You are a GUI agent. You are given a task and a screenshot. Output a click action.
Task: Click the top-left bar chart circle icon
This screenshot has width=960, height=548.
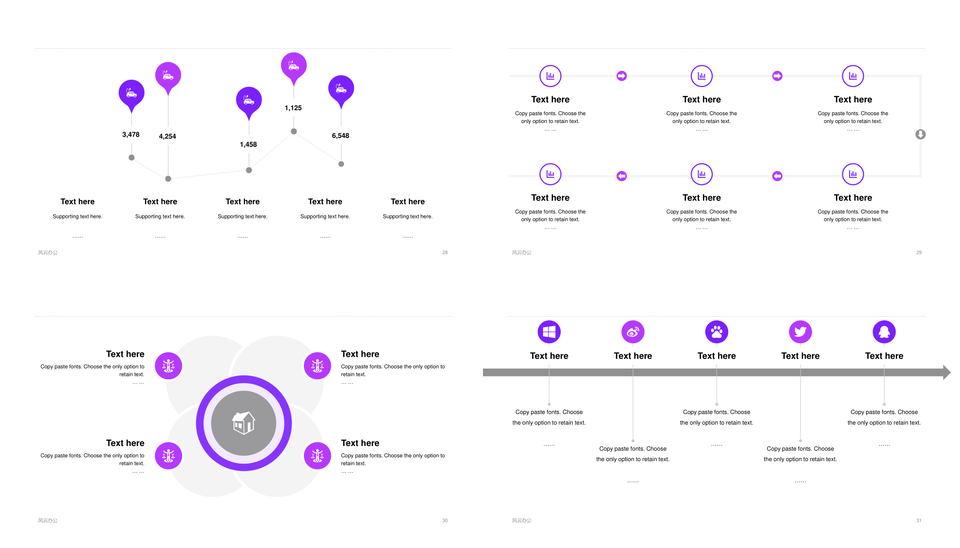[550, 75]
